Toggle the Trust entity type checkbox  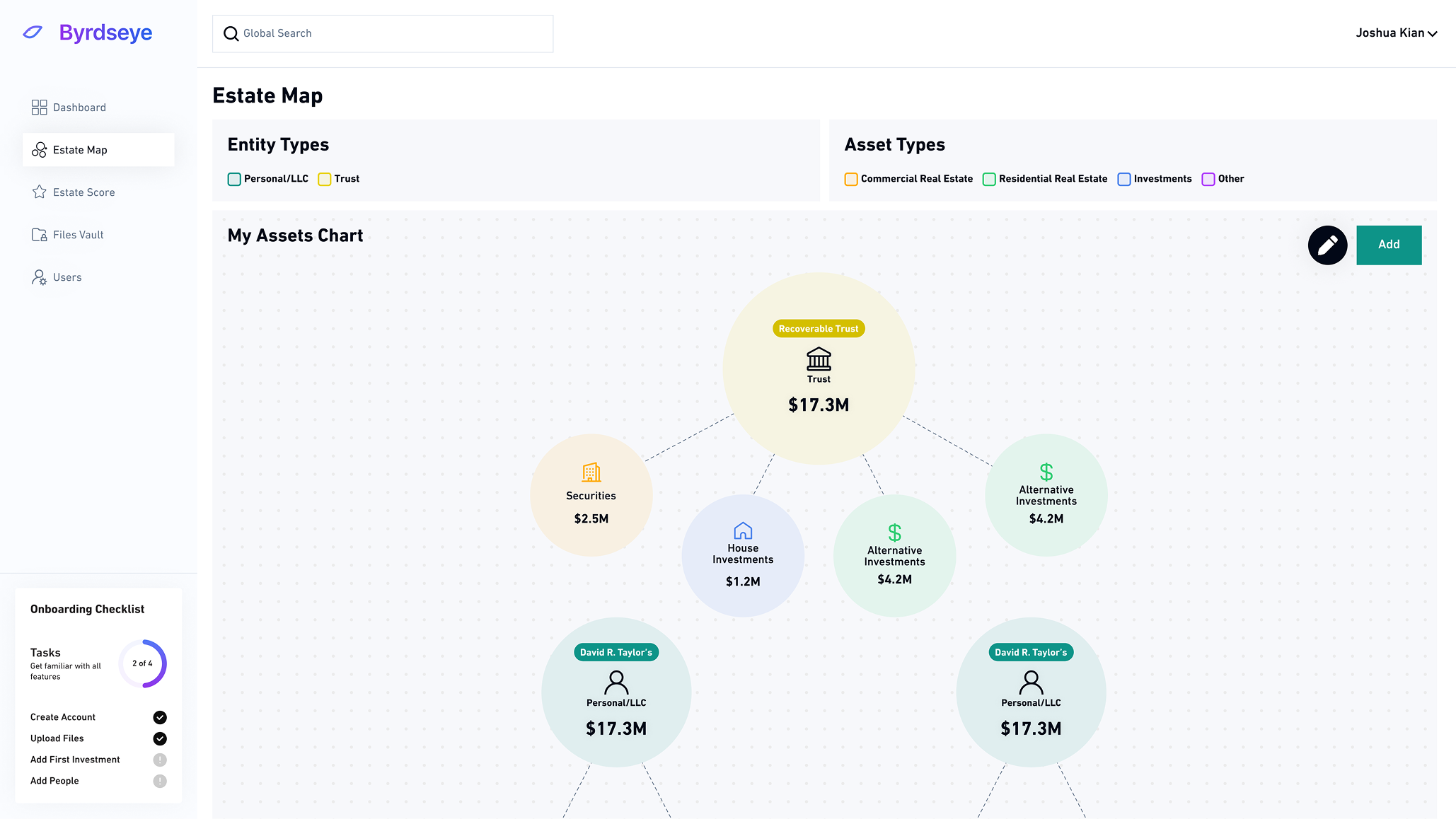click(325, 179)
